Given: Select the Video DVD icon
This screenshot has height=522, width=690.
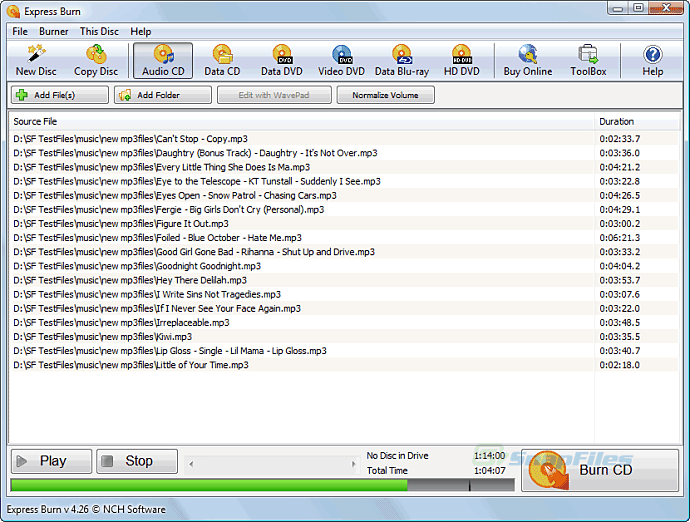Looking at the screenshot, I should click(342, 54).
